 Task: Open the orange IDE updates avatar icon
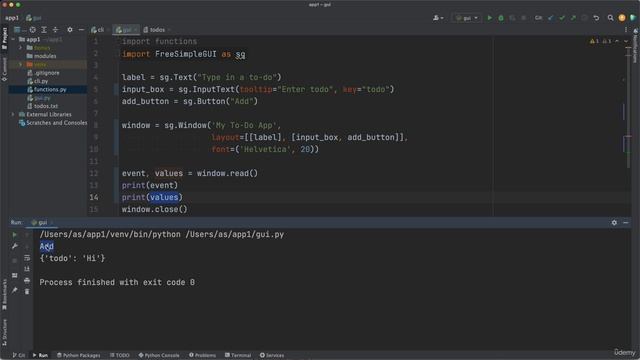[x=622, y=18]
